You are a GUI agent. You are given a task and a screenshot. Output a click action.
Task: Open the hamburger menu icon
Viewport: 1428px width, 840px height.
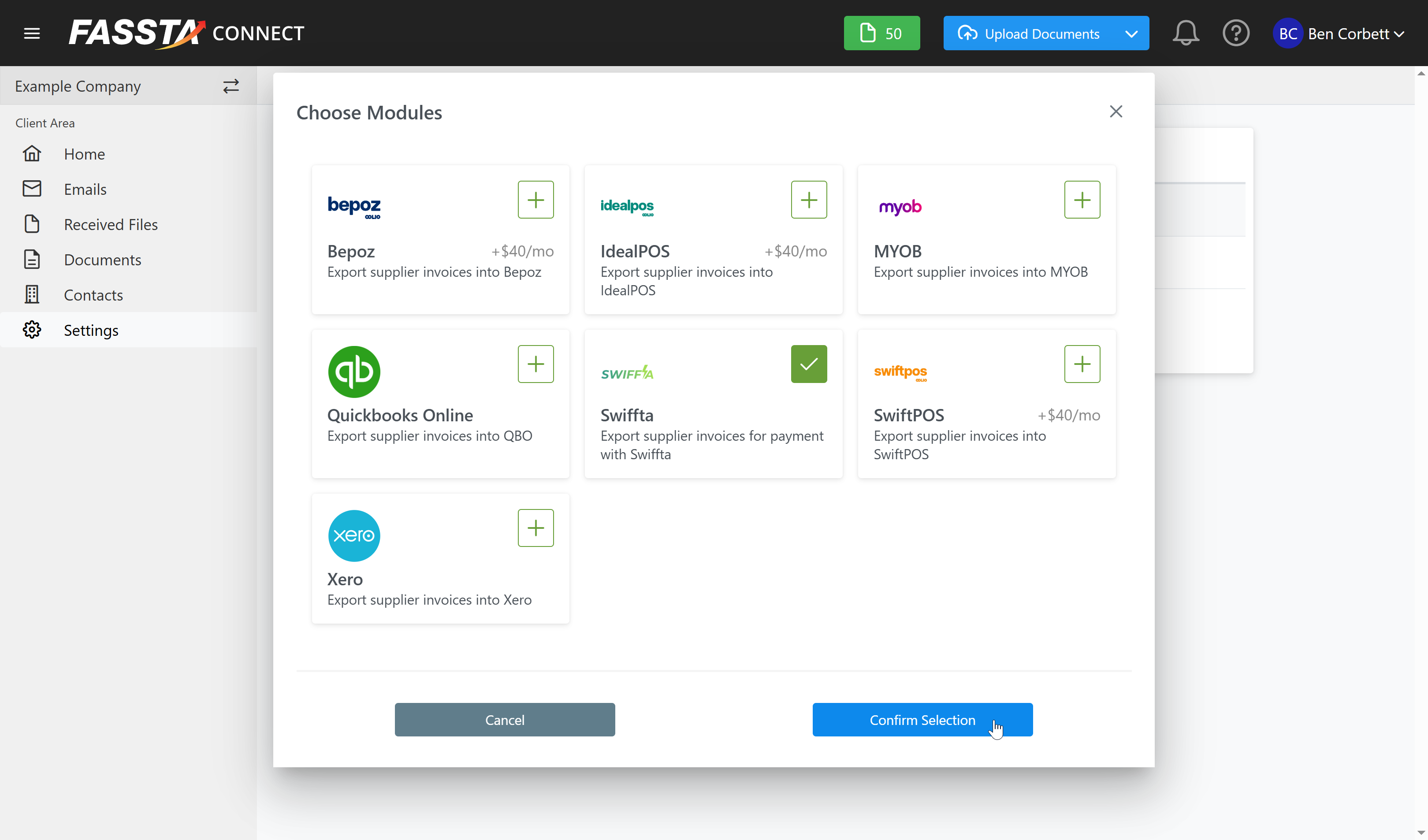coord(32,33)
